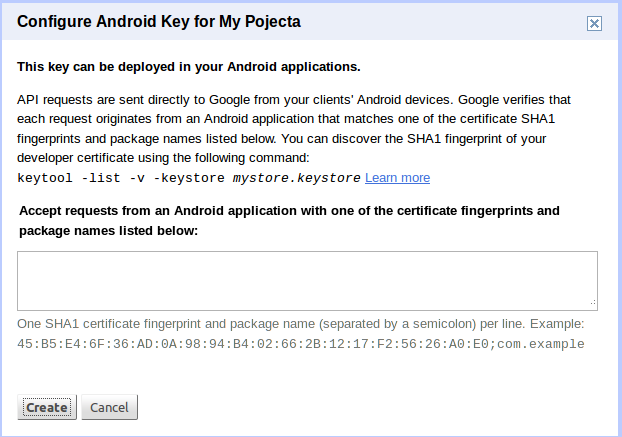Screen dimensions: 622x437
Task: Click the "package names listed below:" label line
Action: click(108, 231)
